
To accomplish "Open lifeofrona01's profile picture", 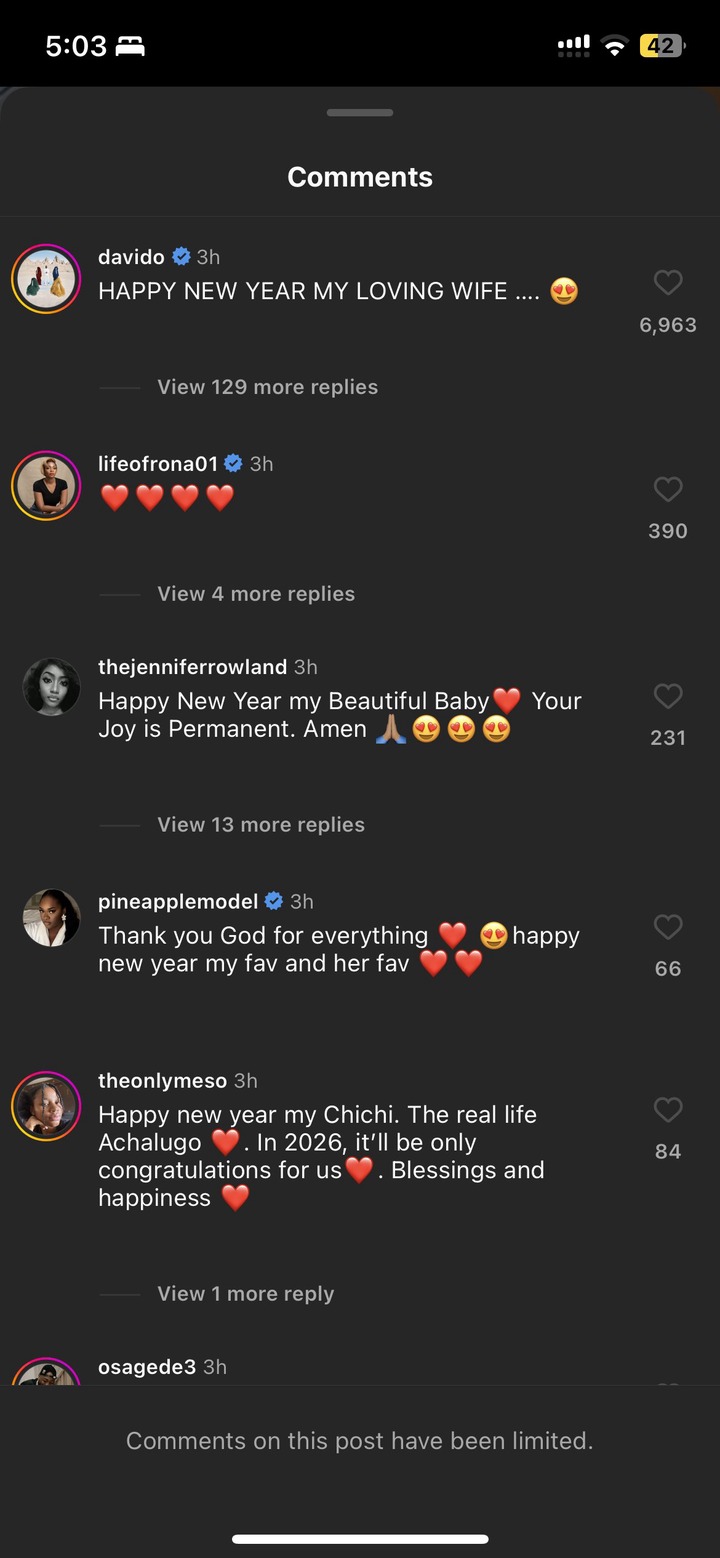I will (x=46, y=486).
